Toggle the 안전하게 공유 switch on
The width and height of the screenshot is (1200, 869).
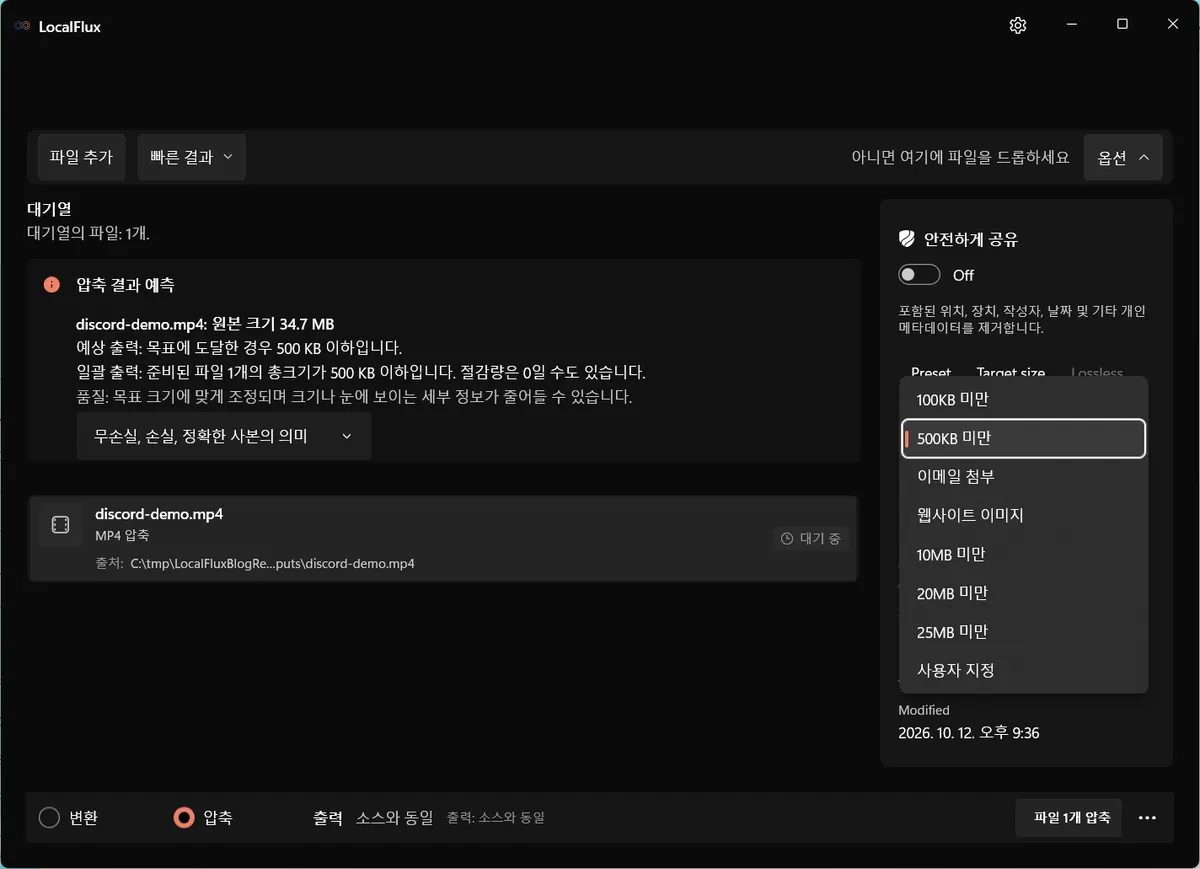919,275
